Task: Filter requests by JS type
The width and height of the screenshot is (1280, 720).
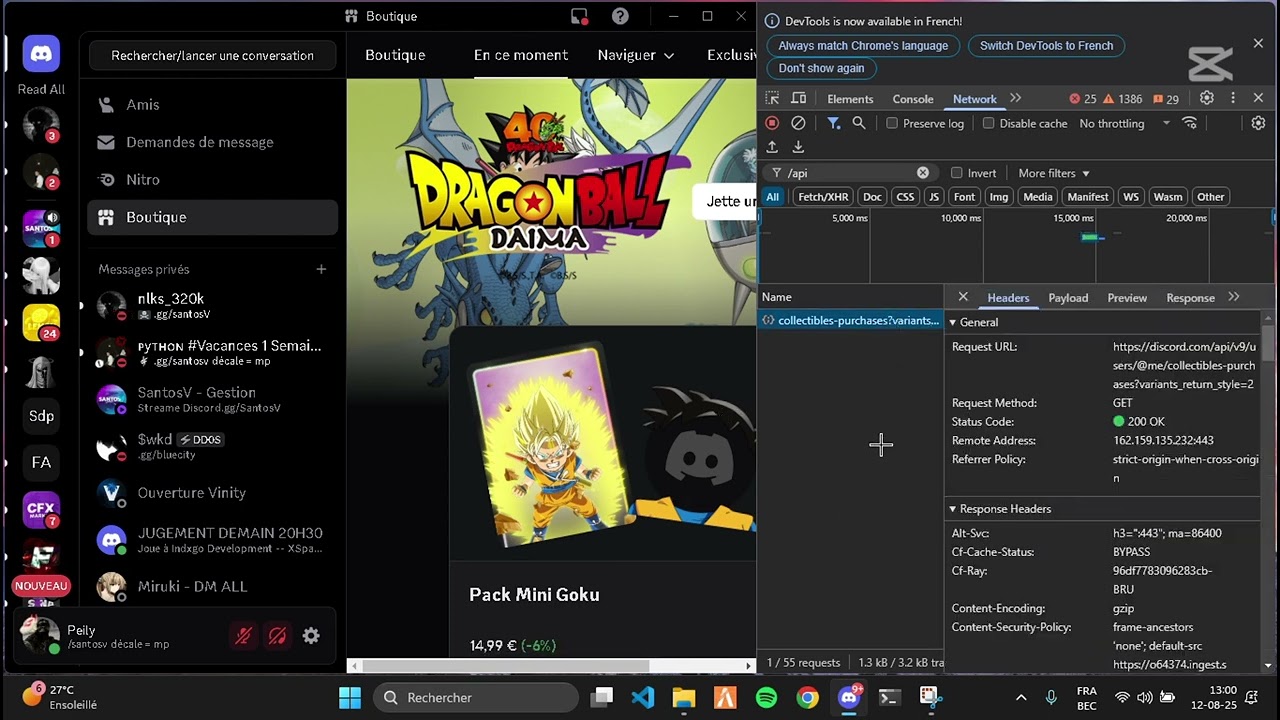Action: click(x=934, y=197)
